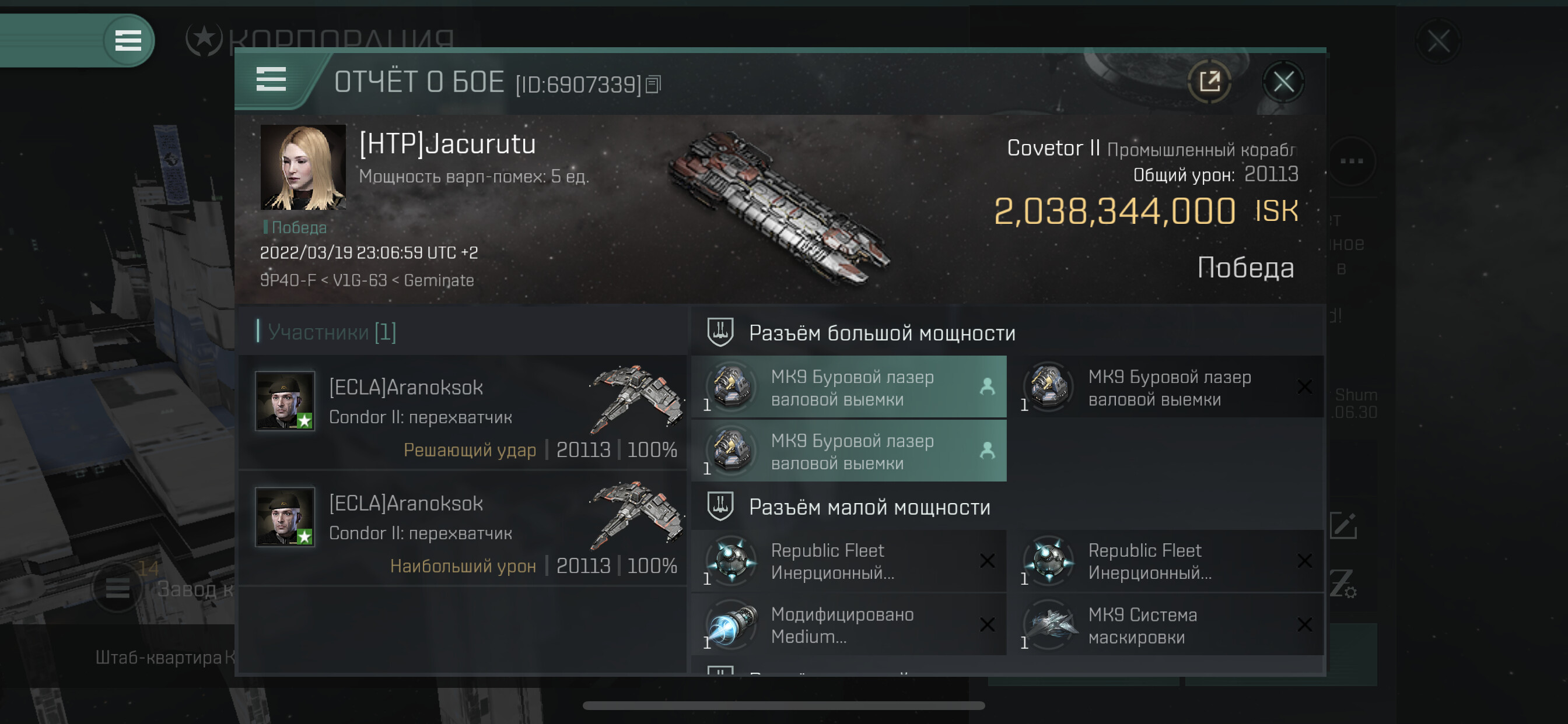Select the Участники participants tab
This screenshot has width=1568, height=724.
[x=332, y=332]
